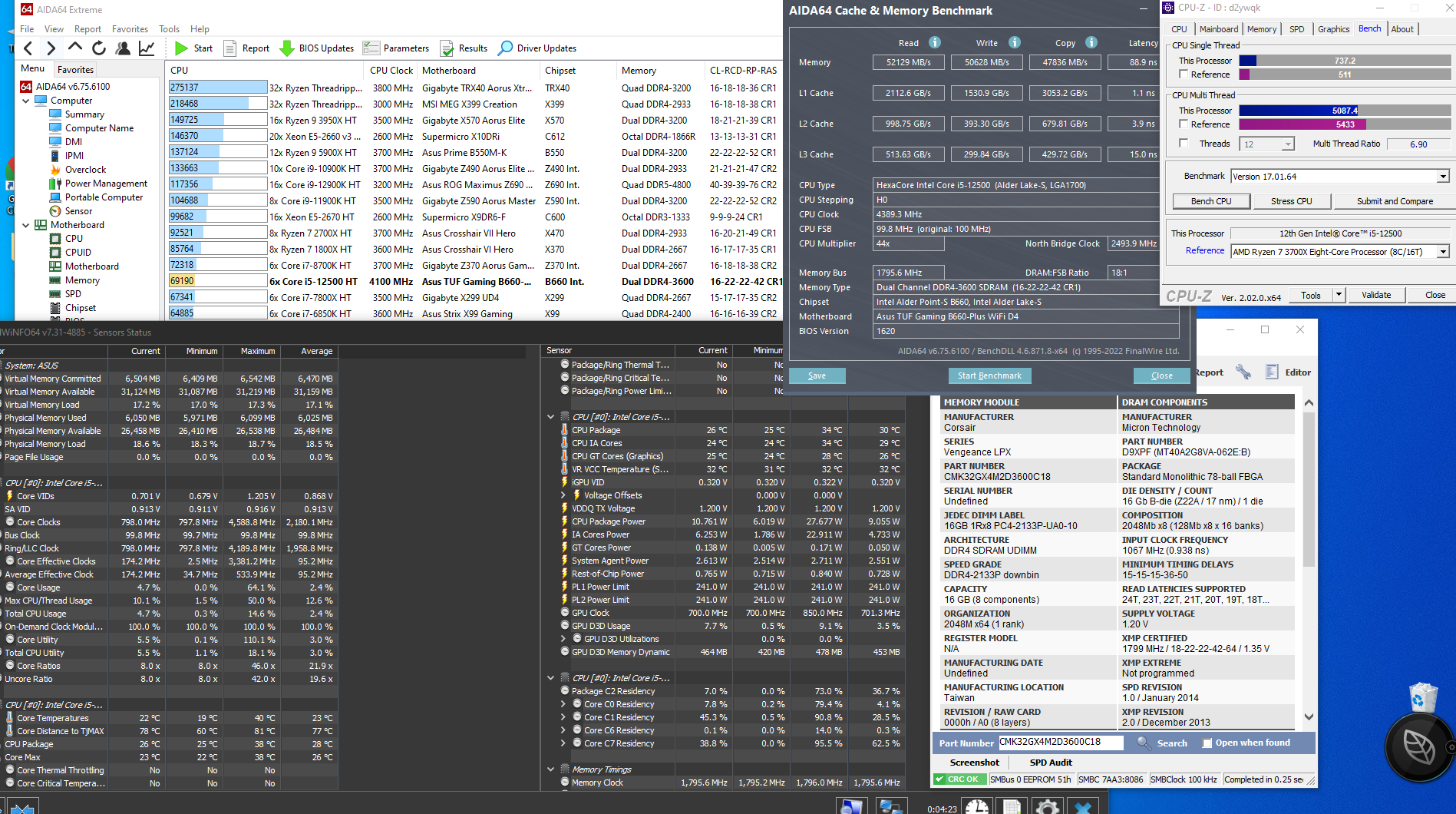Click HWiNFO clock timer icon
This screenshot has height=814, width=1456.
point(977,806)
